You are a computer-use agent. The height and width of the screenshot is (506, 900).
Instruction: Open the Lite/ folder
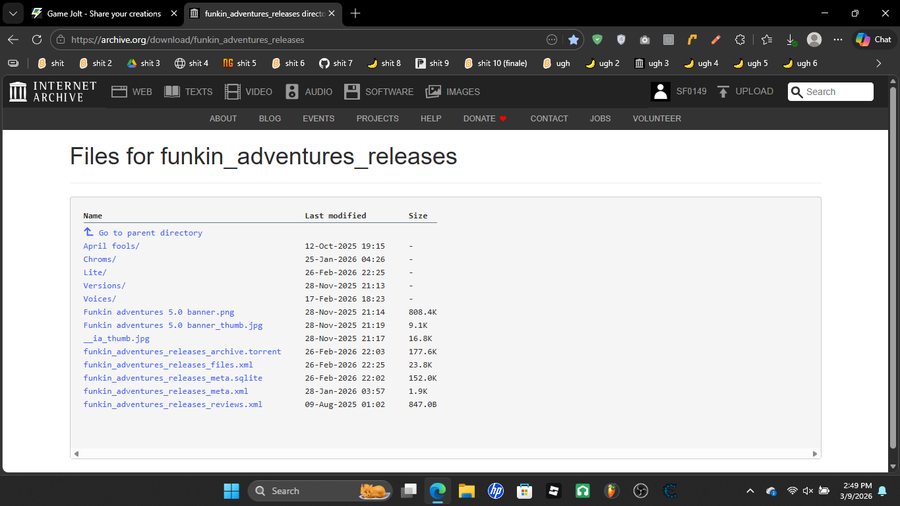[x=95, y=272]
